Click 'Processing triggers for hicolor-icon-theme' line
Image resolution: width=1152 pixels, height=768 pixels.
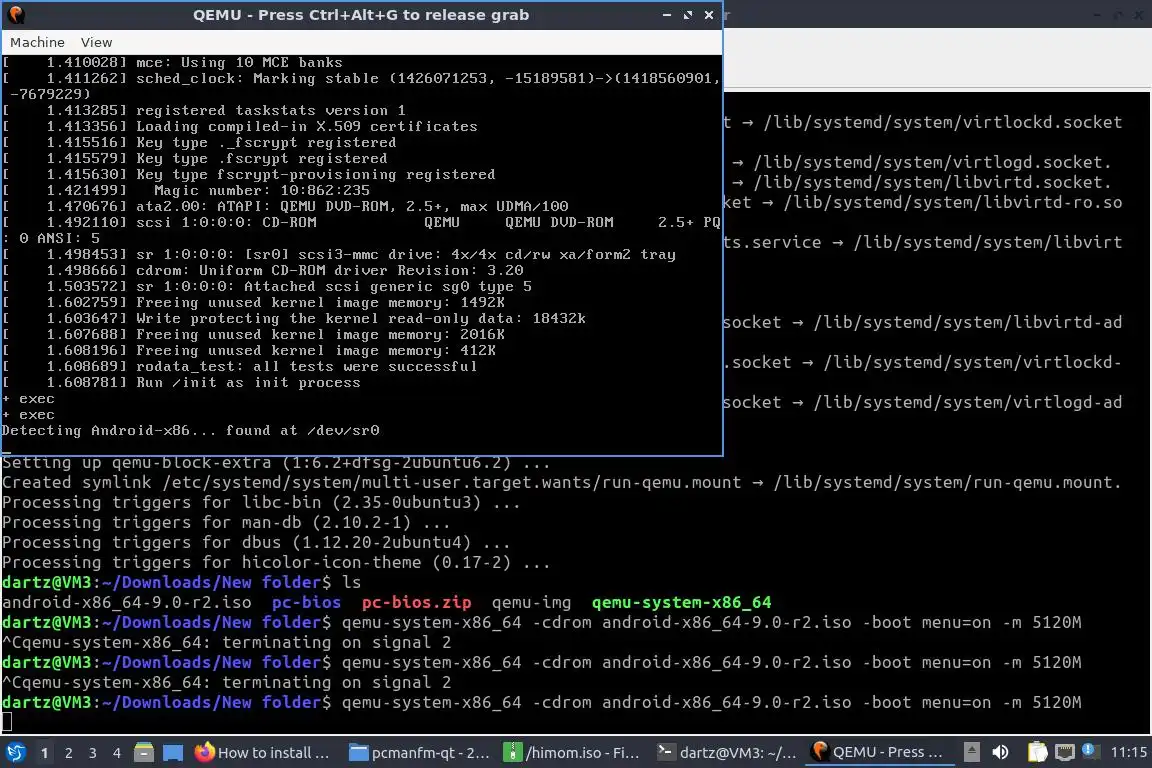point(276,563)
